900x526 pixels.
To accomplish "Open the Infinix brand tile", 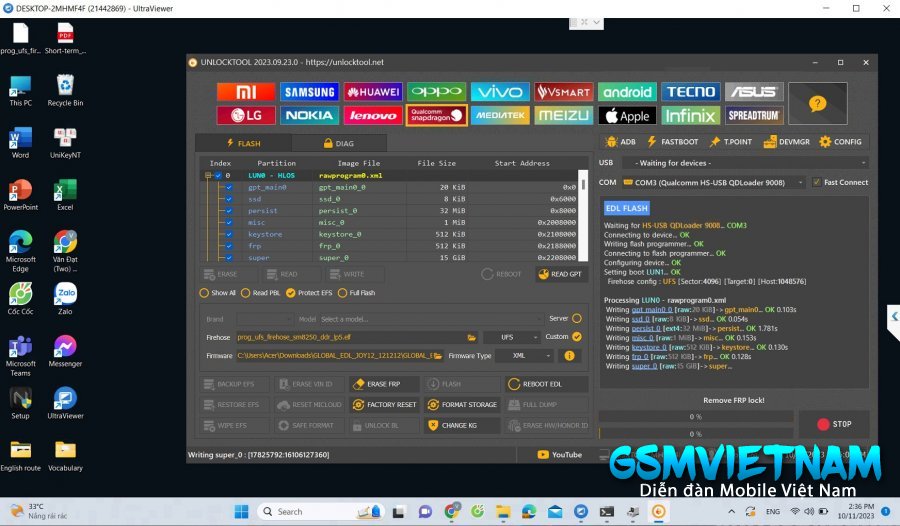I will [690, 115].
